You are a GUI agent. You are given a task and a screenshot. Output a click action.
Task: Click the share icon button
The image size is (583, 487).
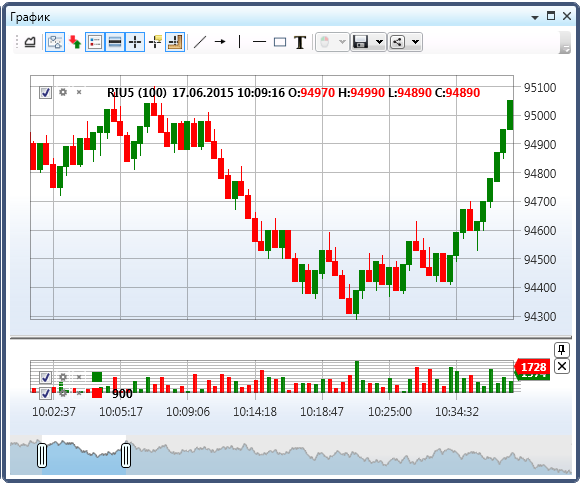(397, 42)
